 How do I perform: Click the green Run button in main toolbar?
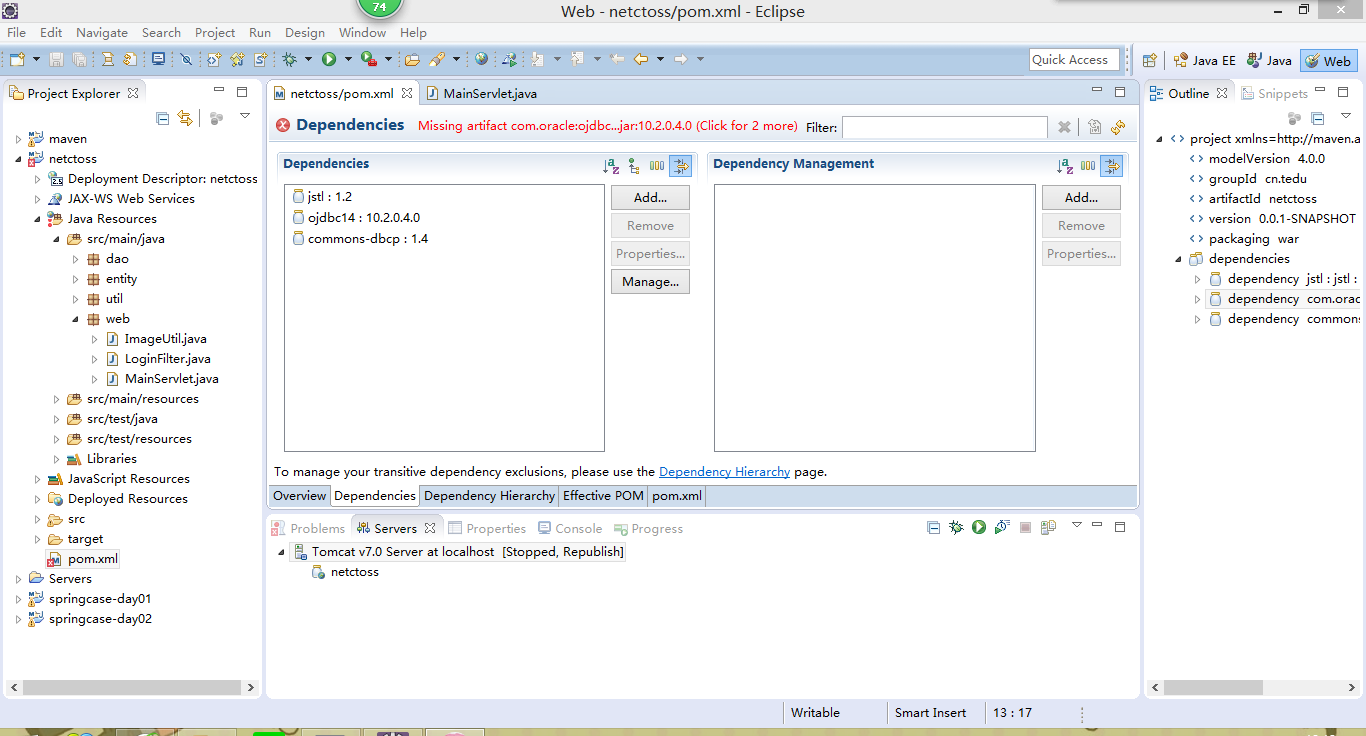[329, 59]
